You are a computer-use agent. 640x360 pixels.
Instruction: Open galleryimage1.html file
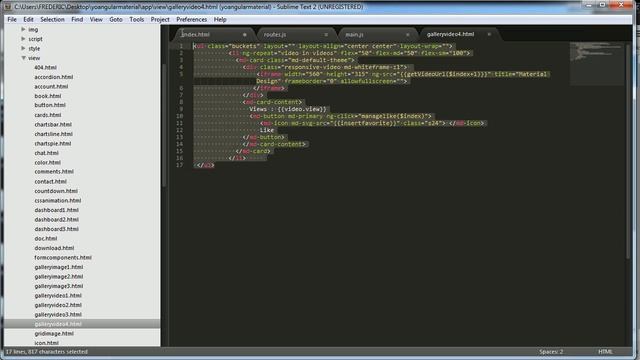(59, 267)
